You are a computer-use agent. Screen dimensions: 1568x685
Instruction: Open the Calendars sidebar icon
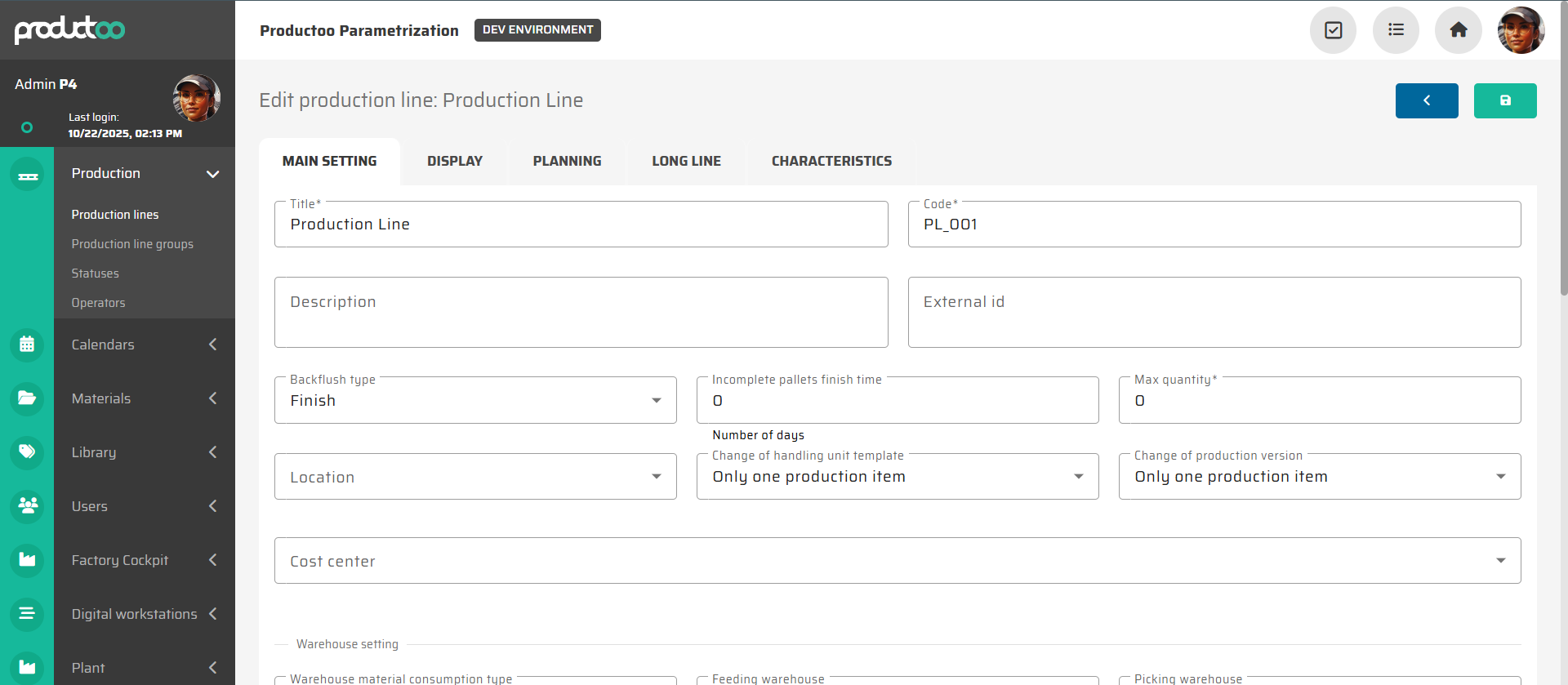[27, 345]
